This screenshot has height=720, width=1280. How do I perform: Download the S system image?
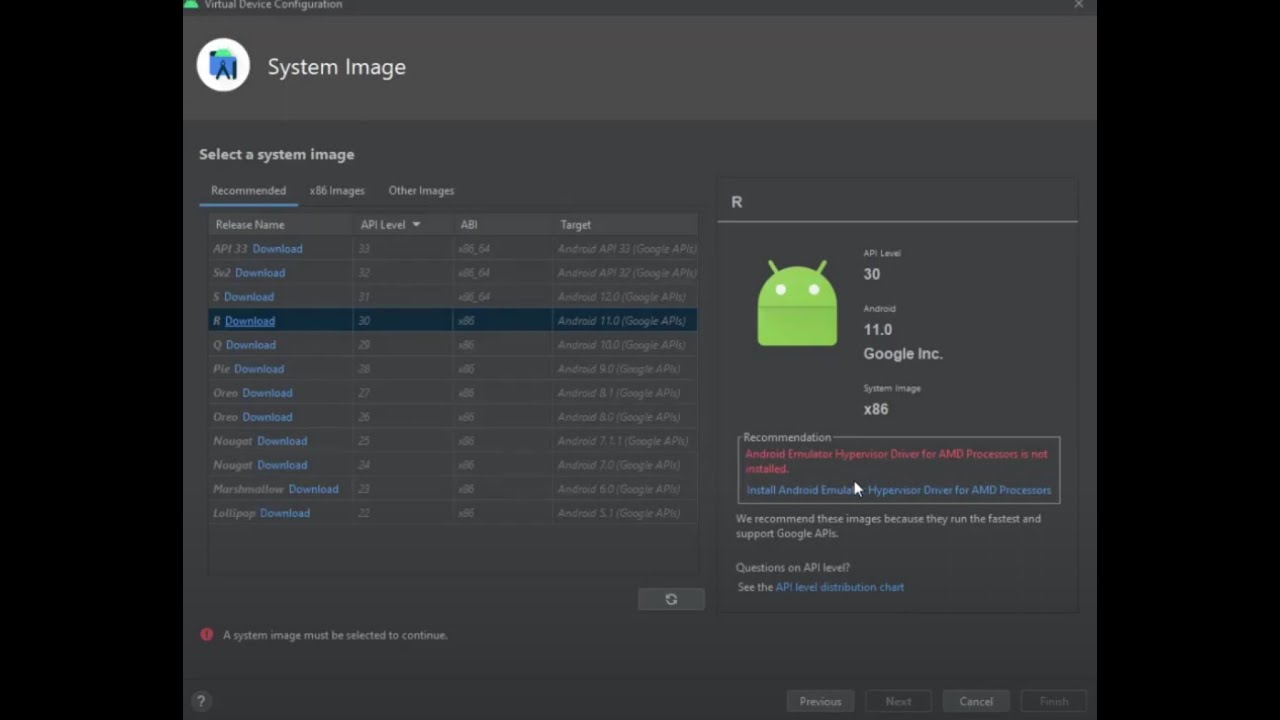coord(249,297)
